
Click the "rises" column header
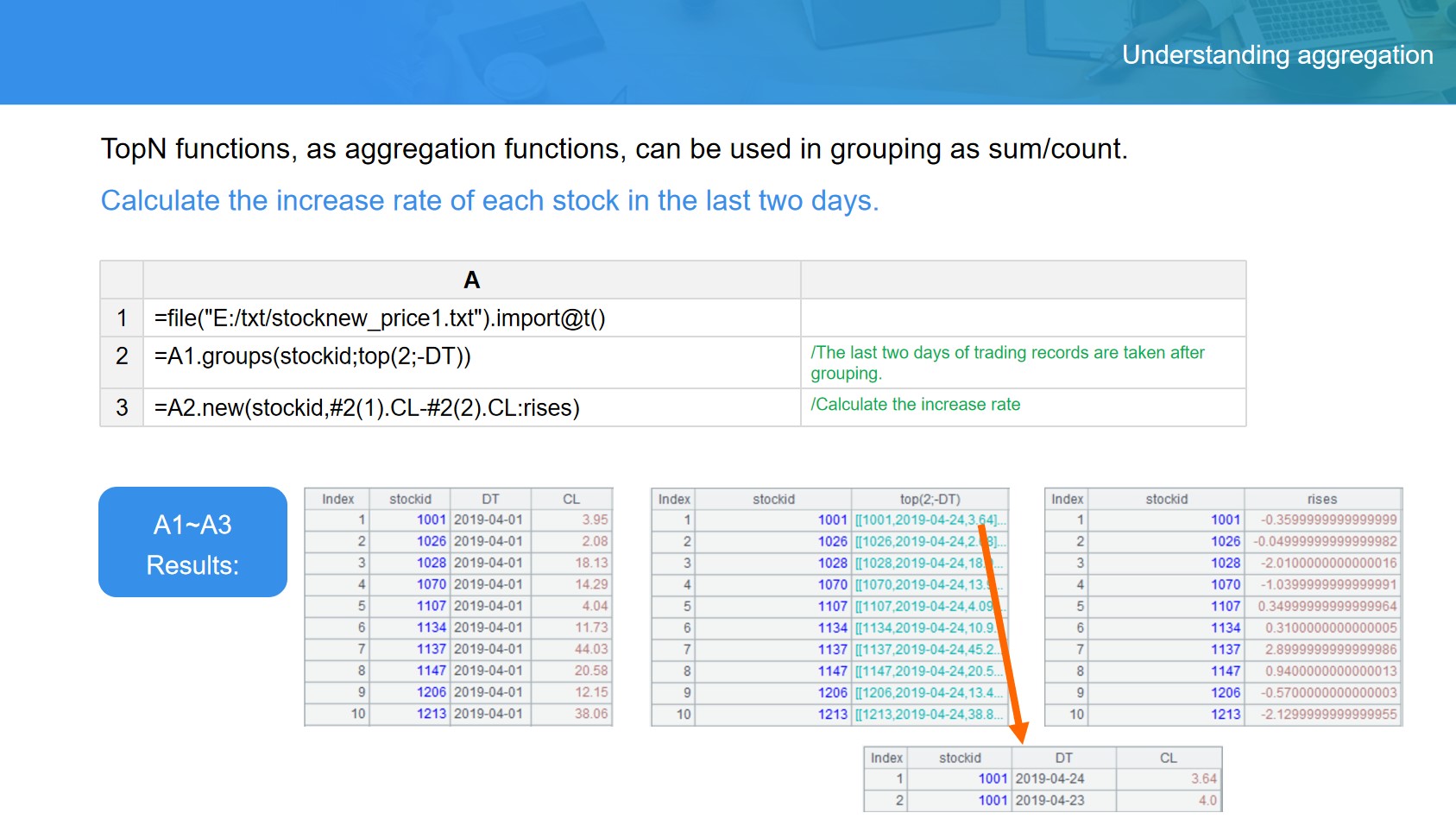pyautogui.click(x=1320, y=499)
